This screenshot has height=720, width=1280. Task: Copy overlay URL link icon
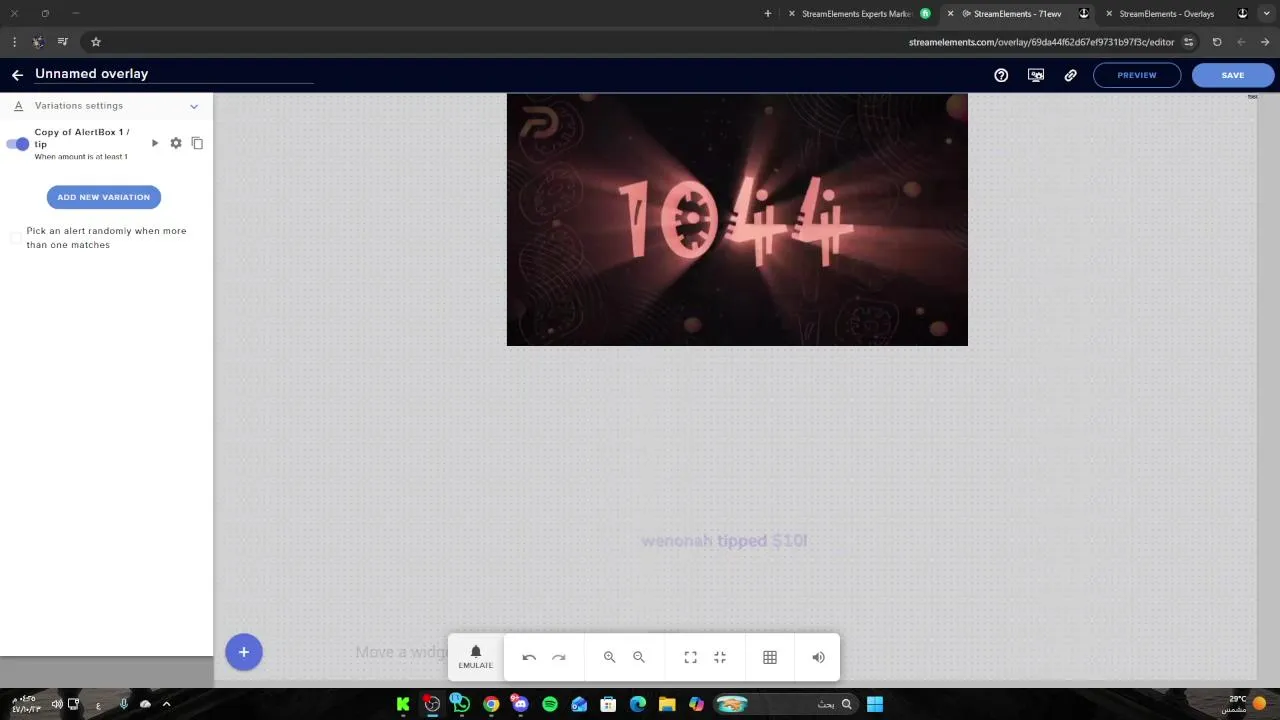1070,75
